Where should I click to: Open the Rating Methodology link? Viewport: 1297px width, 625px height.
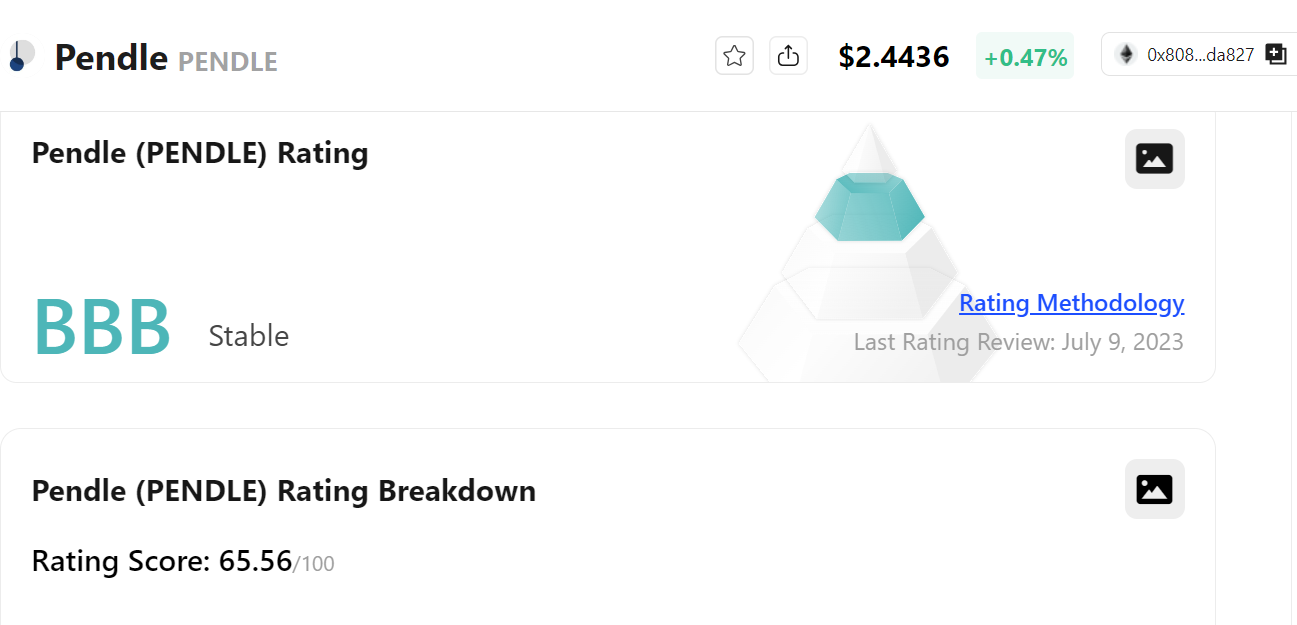point(1071,303)
